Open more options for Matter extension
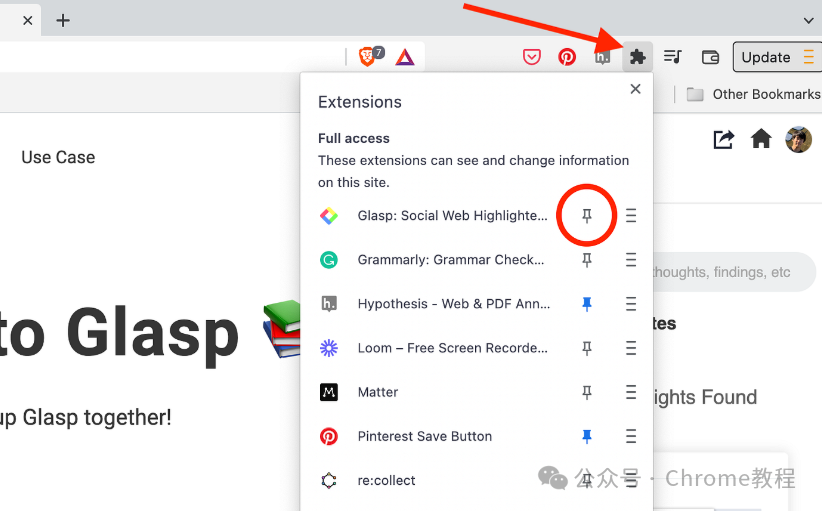Image resolution: width=822 pixels, height=511 pixels. tap(631, 392)
